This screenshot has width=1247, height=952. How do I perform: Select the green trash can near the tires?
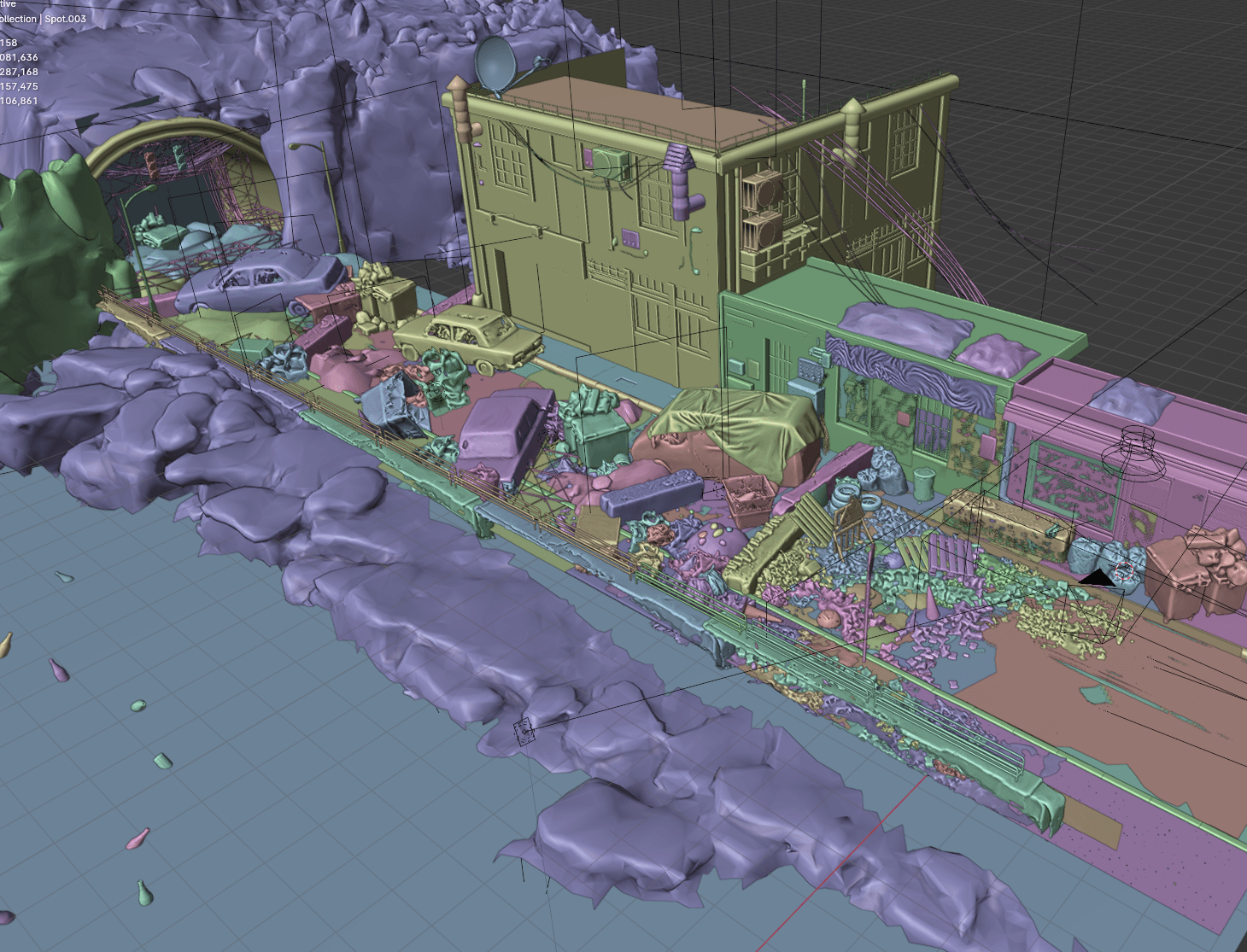click(924, 485)
